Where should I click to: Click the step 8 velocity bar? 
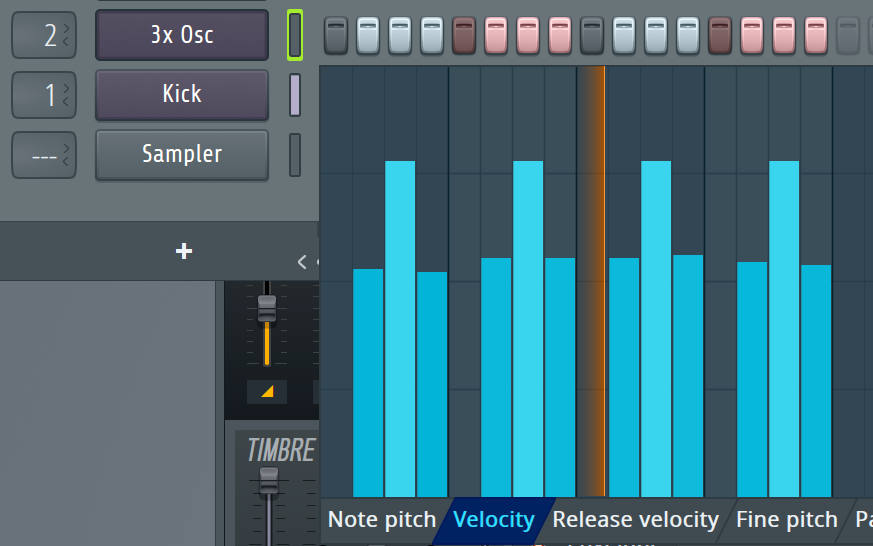tap(560, 377)
